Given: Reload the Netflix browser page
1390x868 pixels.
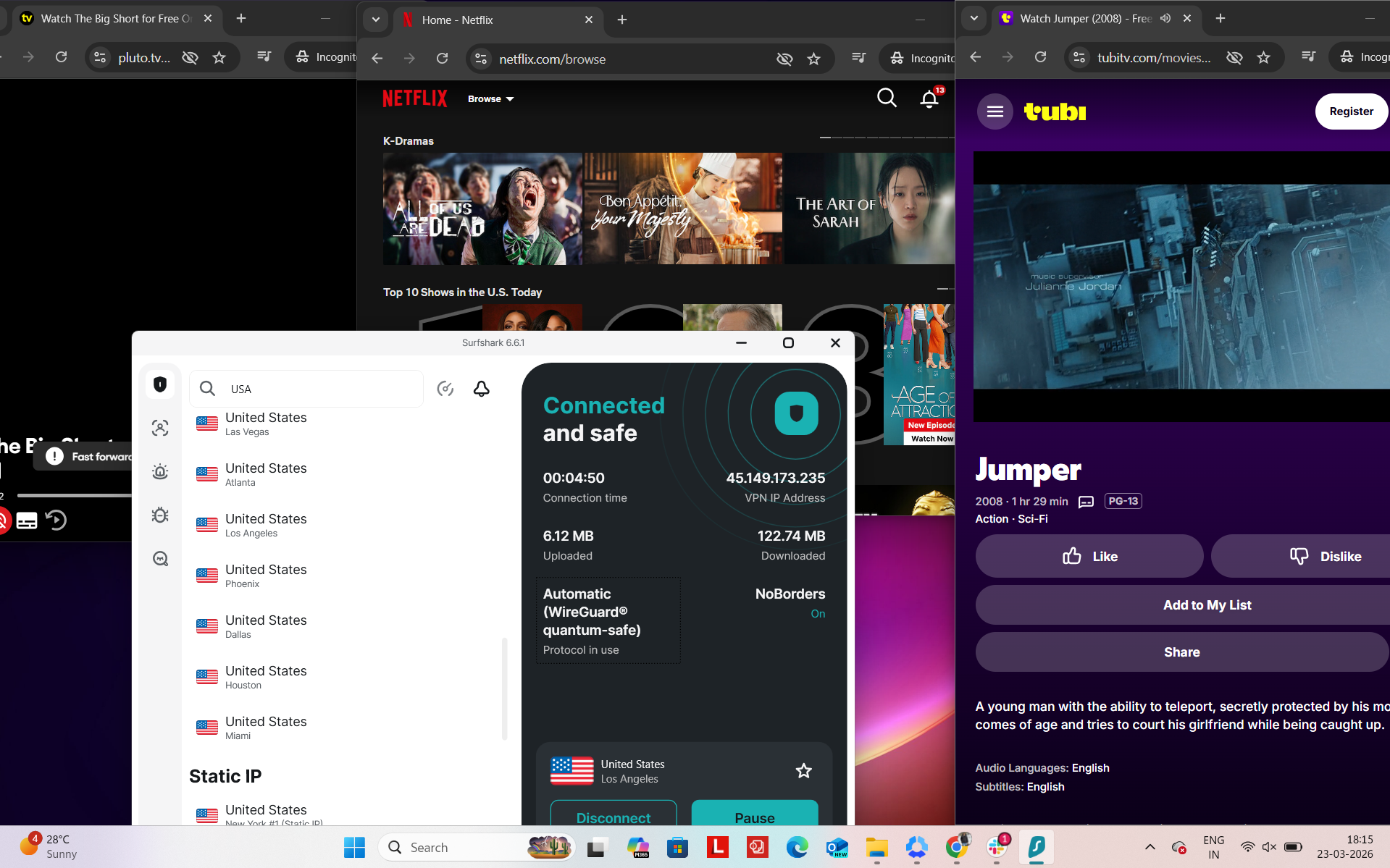Looking at the screenshot, I should (x=442, y=59).
